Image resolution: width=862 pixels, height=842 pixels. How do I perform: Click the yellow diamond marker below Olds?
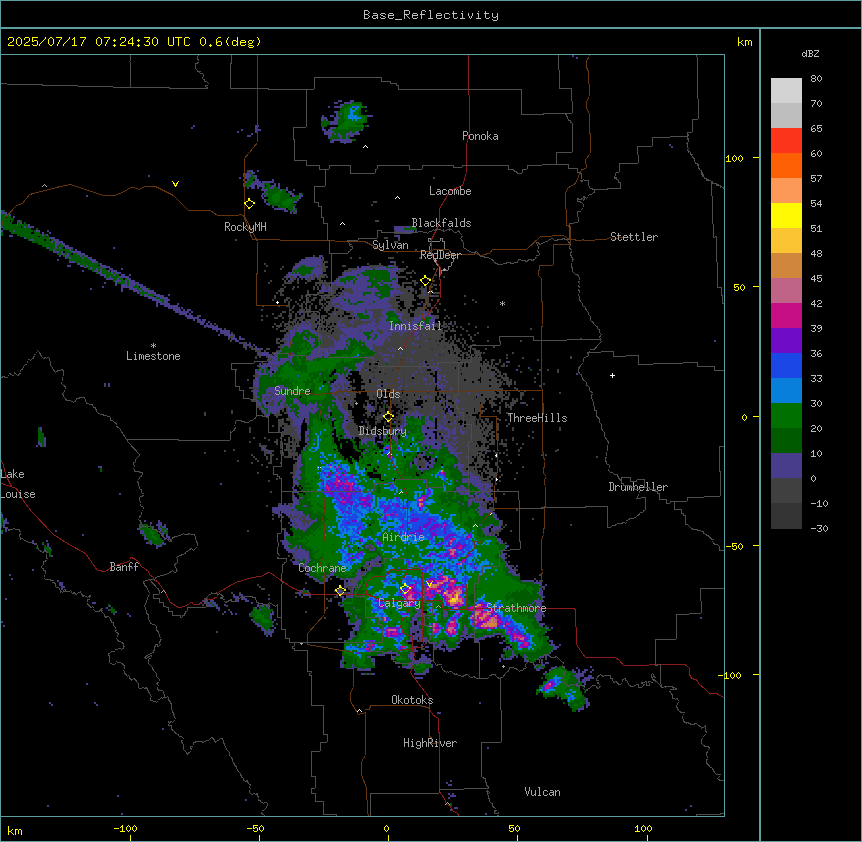(x=389, y=416)
